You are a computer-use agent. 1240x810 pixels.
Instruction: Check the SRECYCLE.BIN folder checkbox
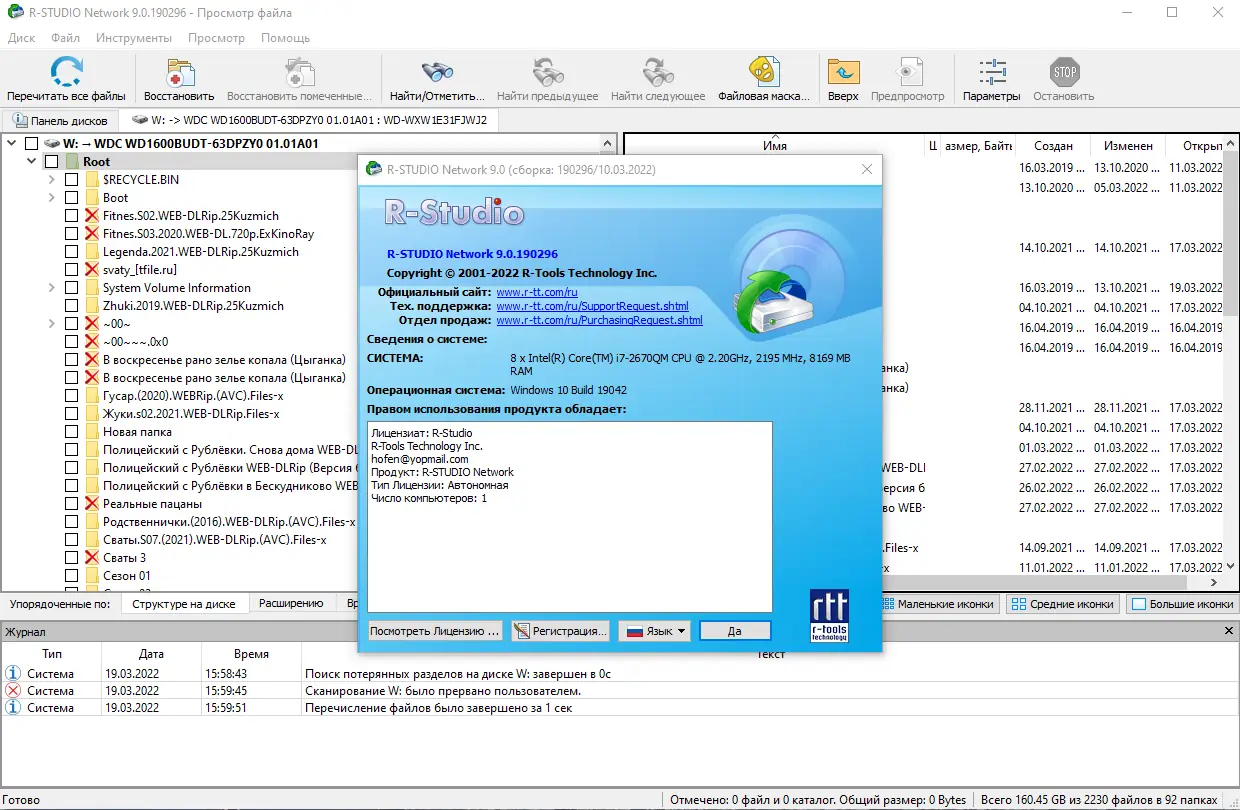click(69, 179)
